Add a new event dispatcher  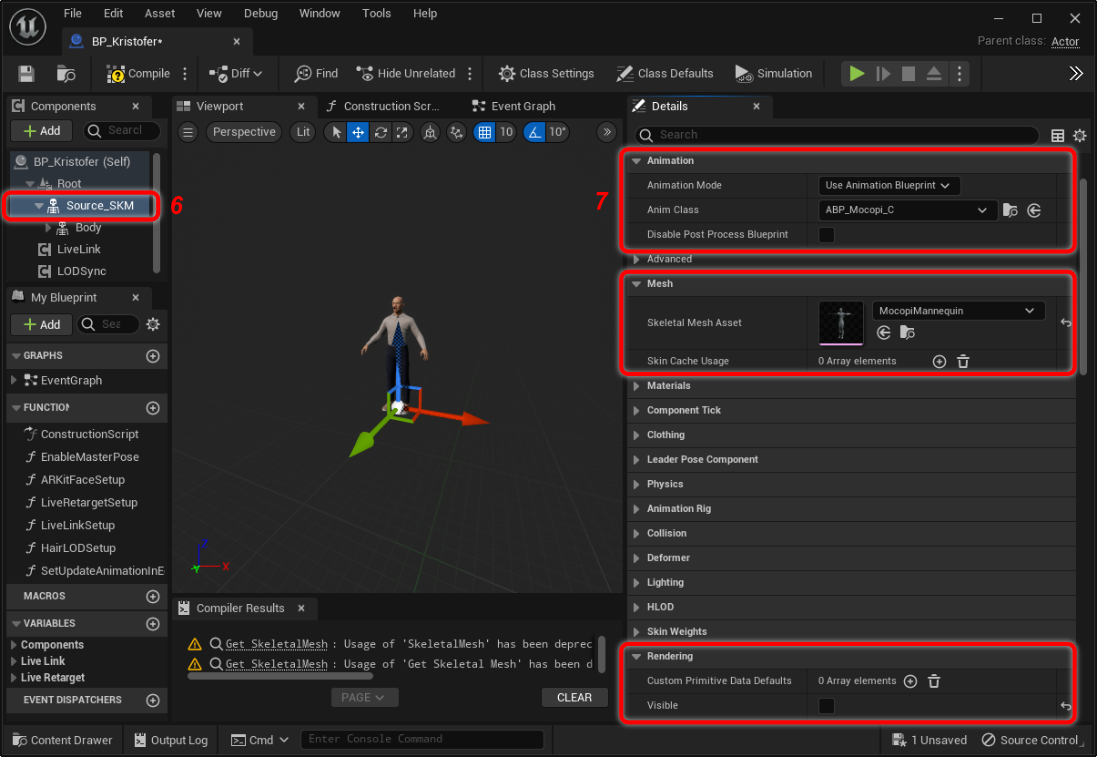153,700
